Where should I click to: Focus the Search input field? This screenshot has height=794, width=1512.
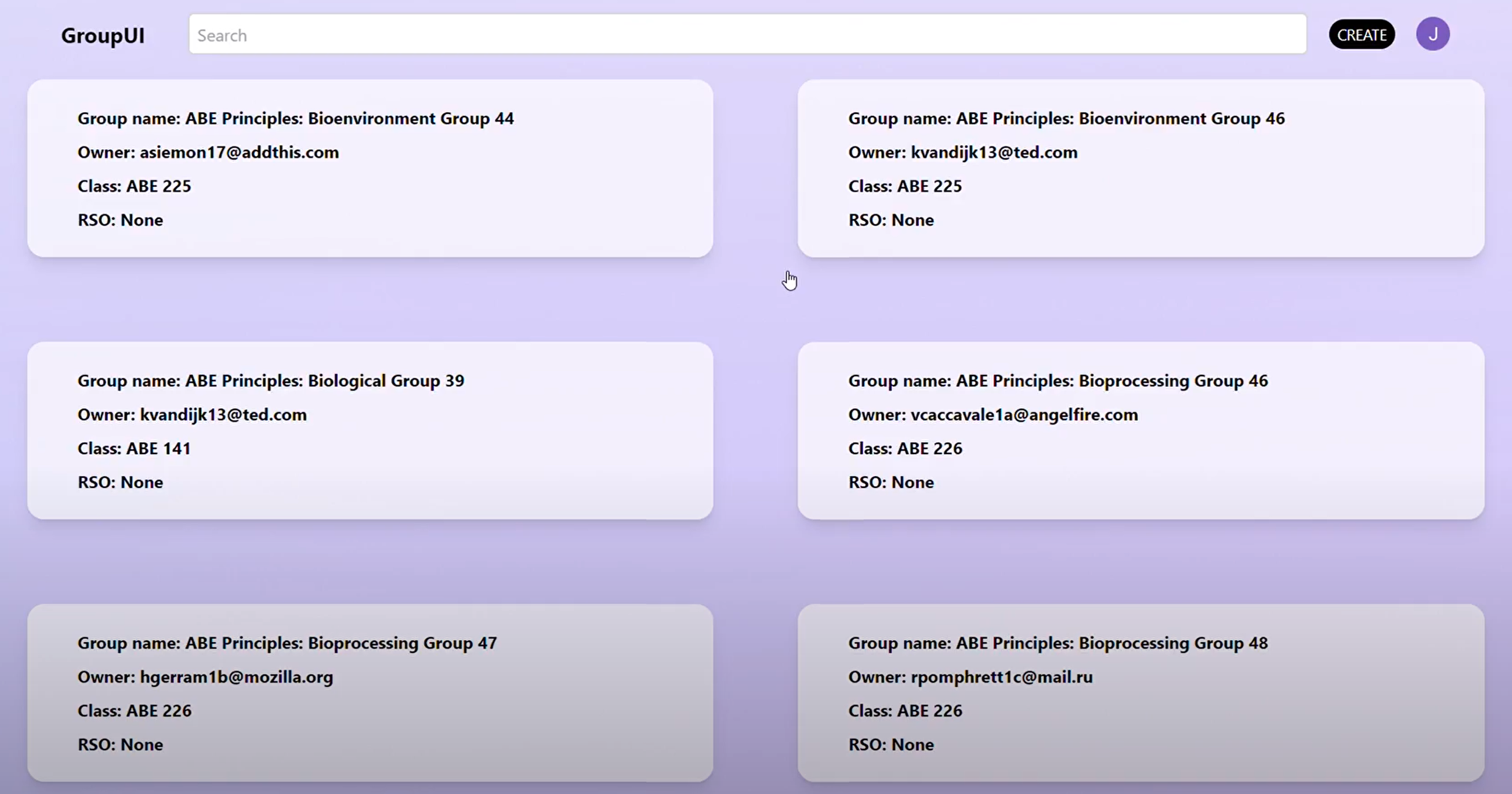(747, 35)
